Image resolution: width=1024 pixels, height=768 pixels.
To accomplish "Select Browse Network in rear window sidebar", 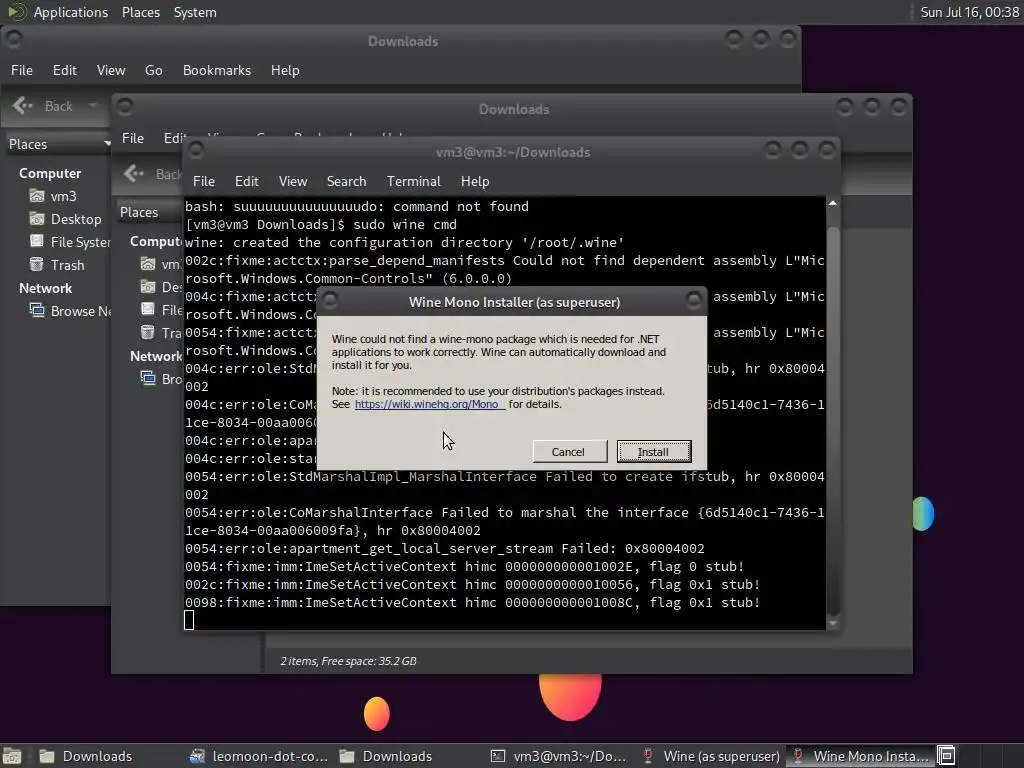I will click(81, 311).
